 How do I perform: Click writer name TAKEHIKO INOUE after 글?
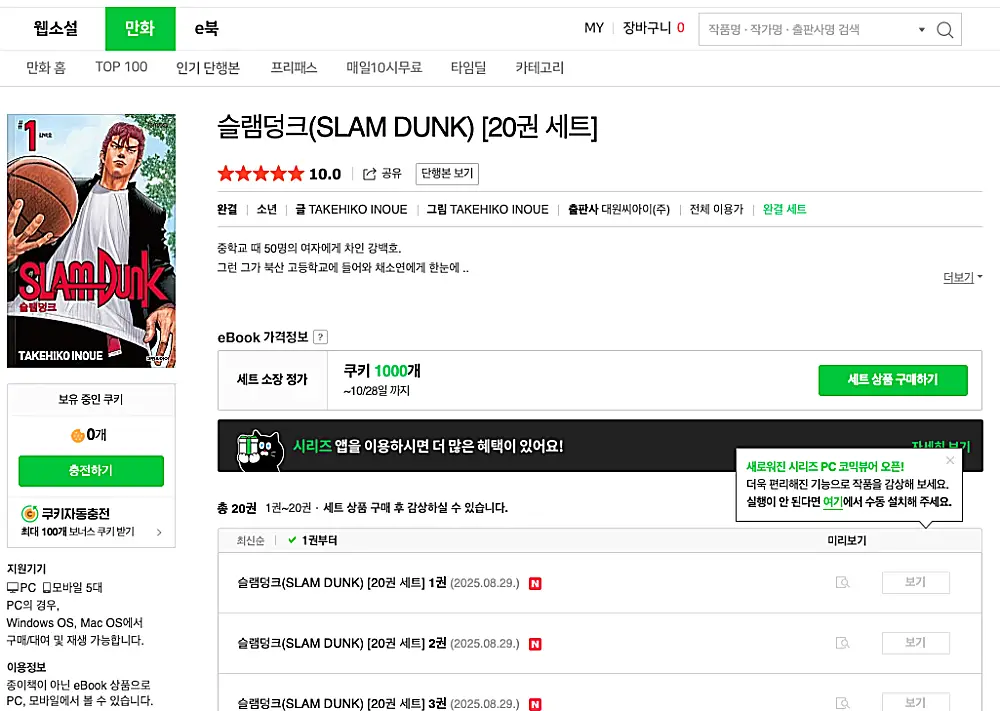(x=358, y=209)
